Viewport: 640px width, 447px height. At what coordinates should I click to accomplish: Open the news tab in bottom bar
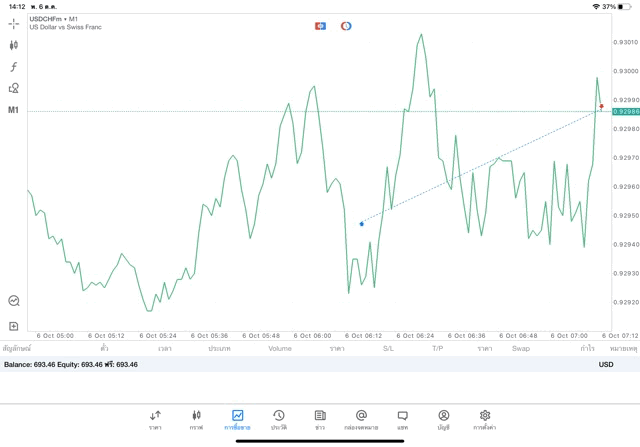pos(319,419)
